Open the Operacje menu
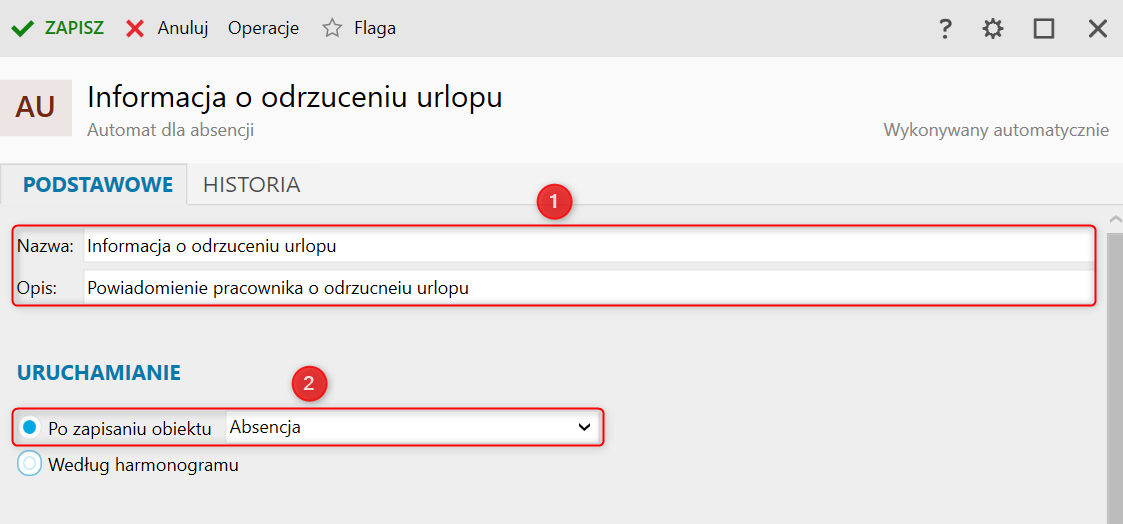1123x524 pixels. [263, 28]
